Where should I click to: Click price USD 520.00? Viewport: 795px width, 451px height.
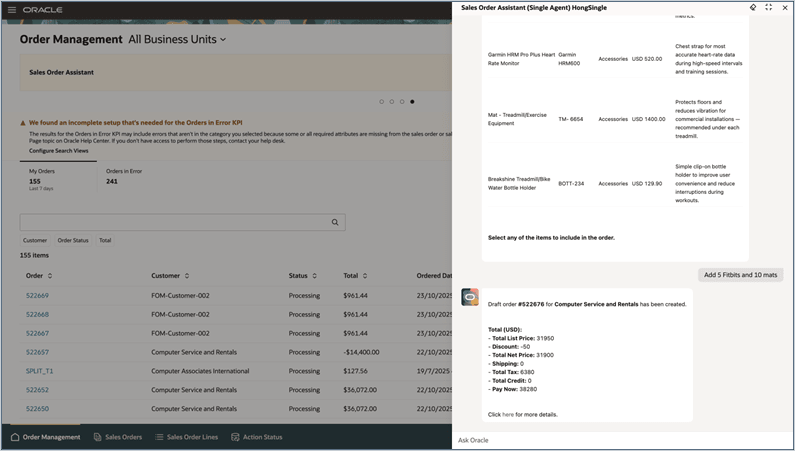point(647,59)
